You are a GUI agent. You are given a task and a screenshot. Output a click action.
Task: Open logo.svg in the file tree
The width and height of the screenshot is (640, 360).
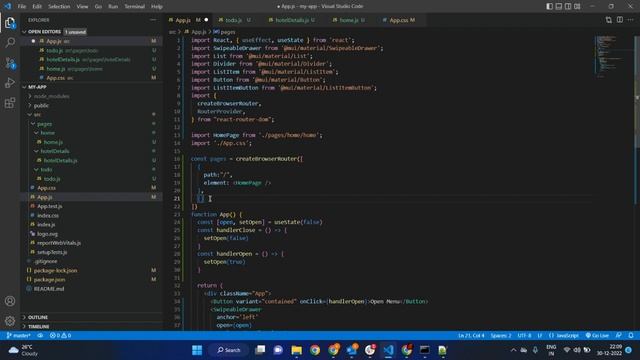47,234
